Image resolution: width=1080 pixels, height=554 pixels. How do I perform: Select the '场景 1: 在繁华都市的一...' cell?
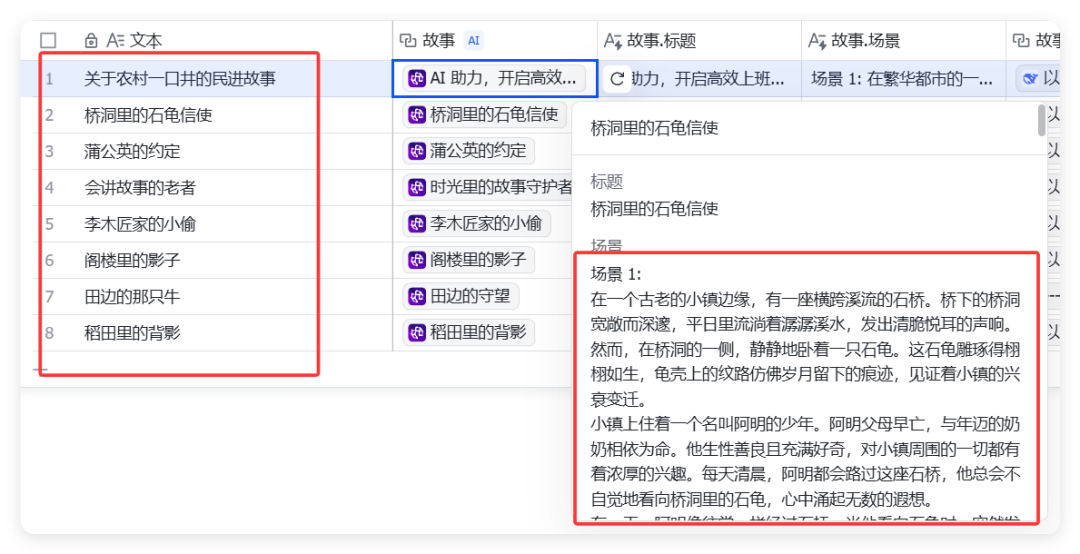tap(903, 79)
